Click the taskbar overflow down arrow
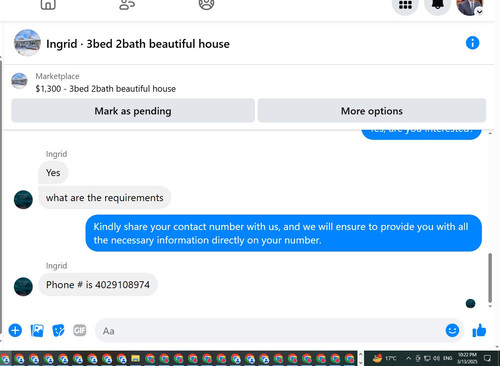 point(360,363)
